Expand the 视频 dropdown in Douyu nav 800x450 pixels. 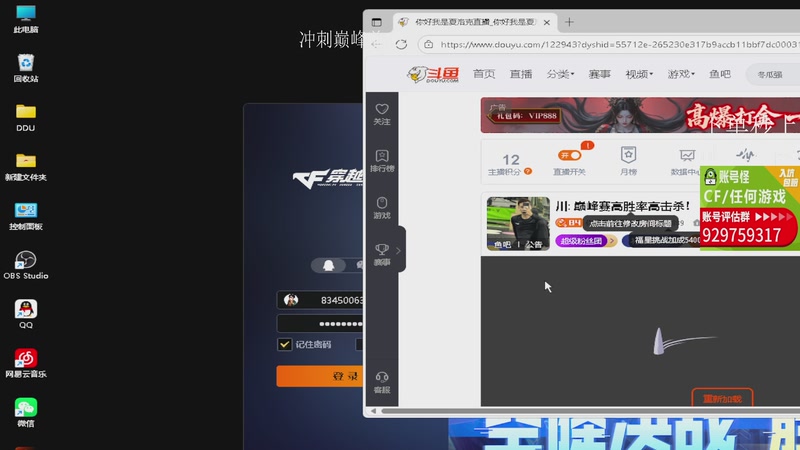pos(639,74)
